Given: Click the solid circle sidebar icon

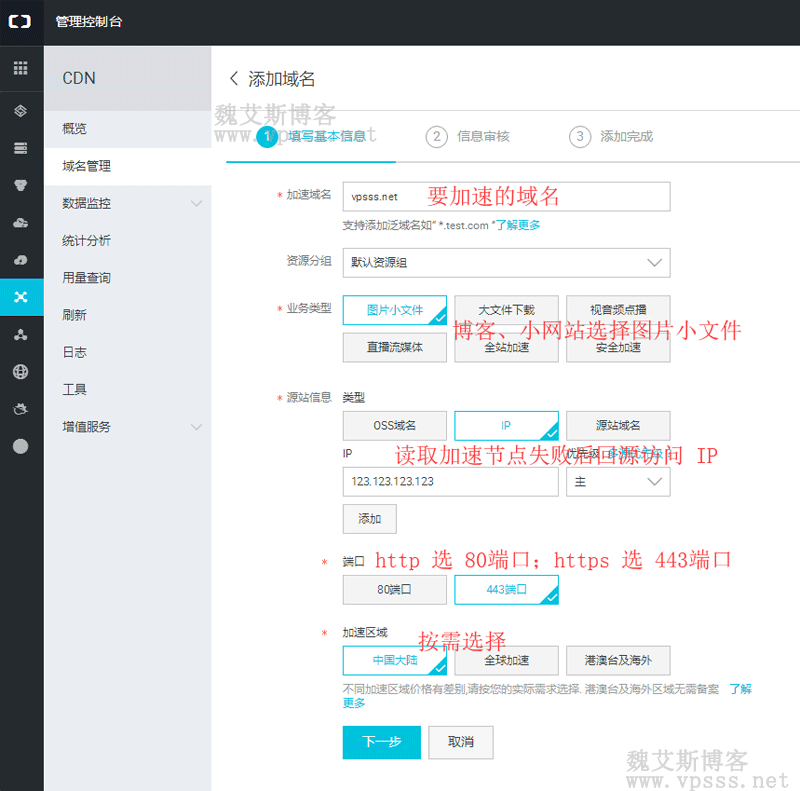Looking at the screenshot, I should [21, 447].
